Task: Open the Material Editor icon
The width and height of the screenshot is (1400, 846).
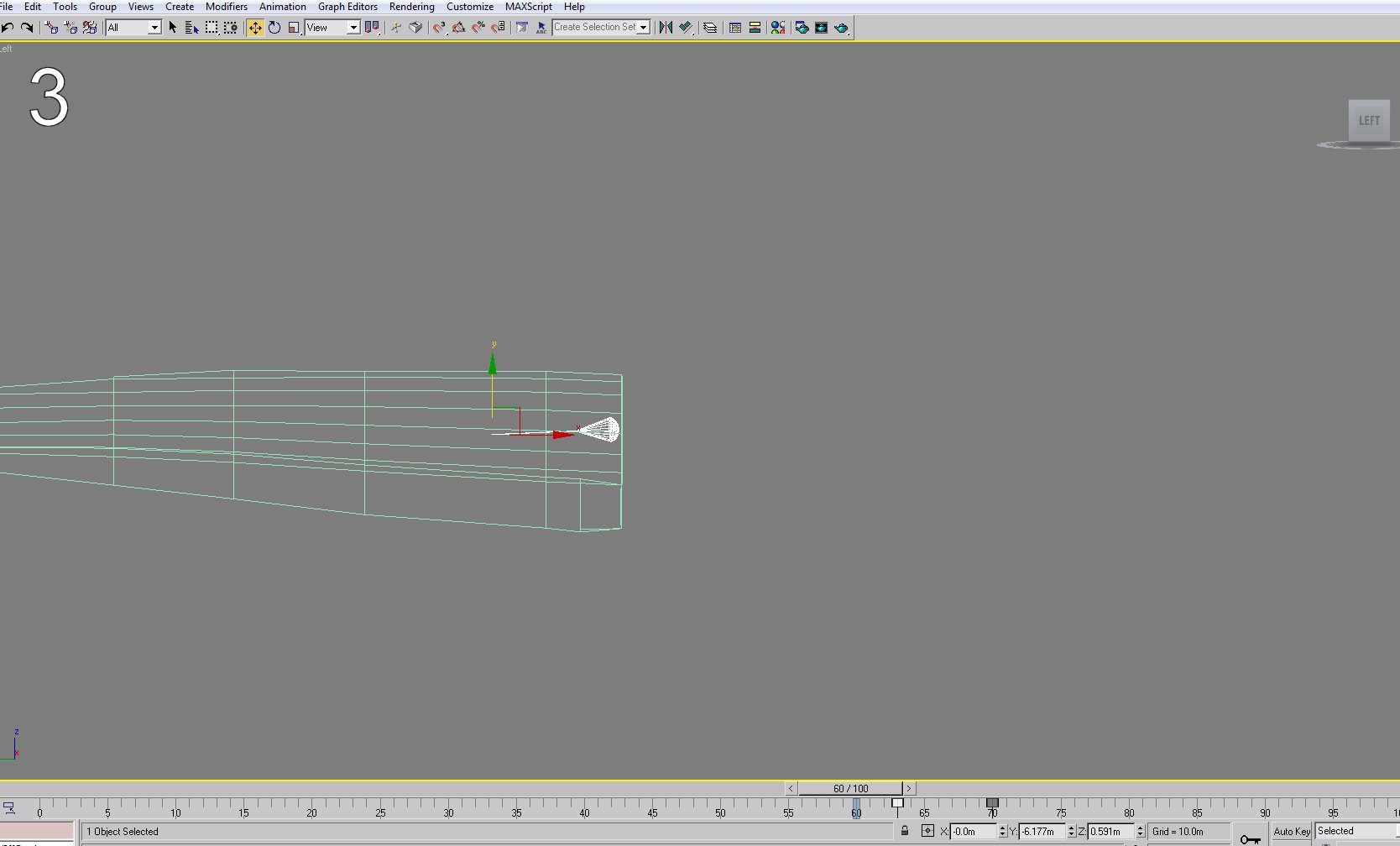Action: pos(778,28)
